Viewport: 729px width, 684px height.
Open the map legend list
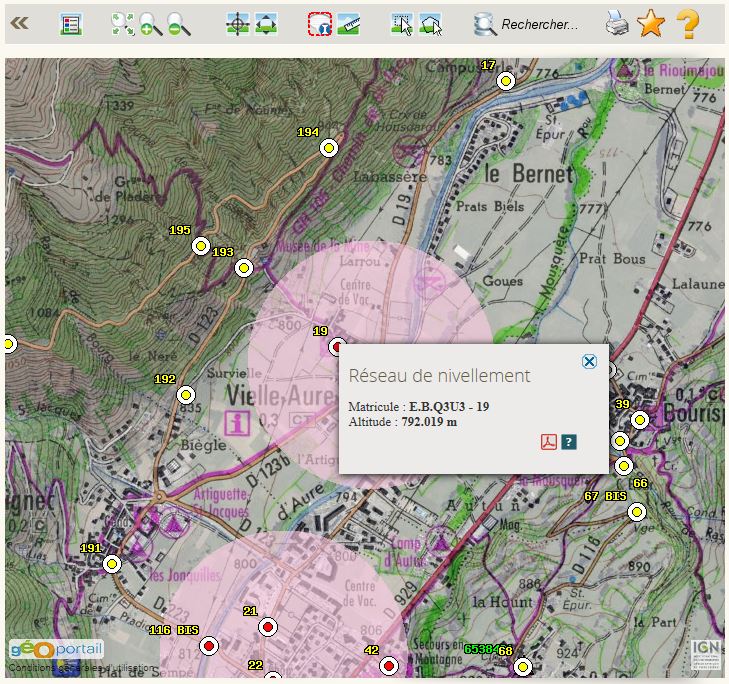coord(72,24)
